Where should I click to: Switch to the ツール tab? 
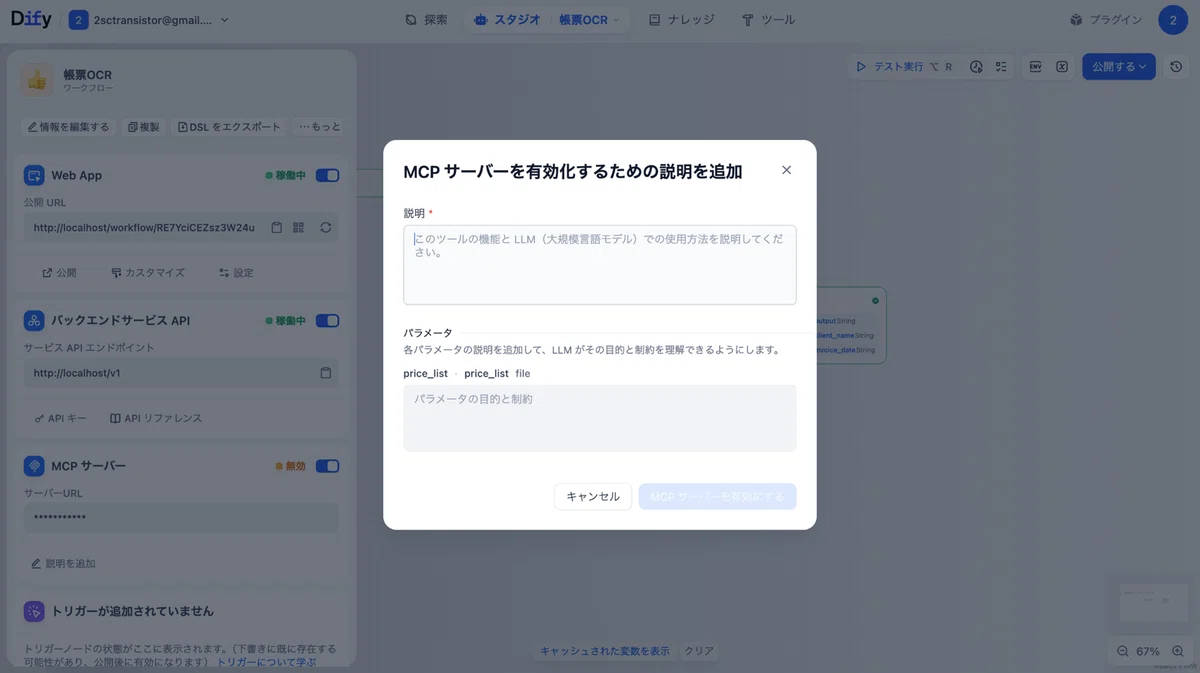pos(768,20)
